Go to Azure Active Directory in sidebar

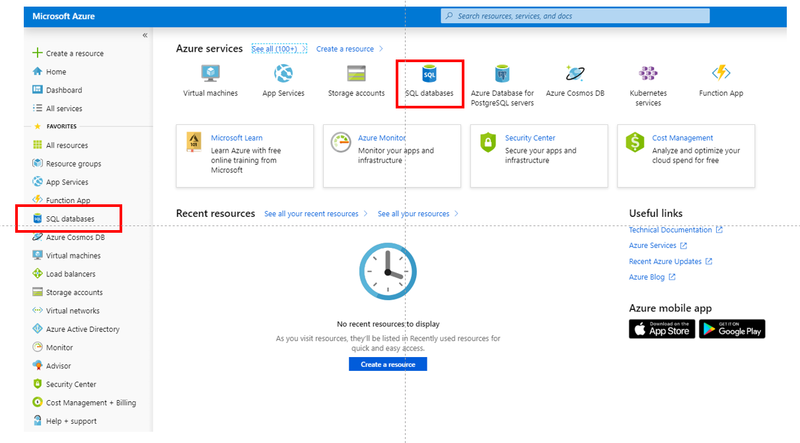82,329
